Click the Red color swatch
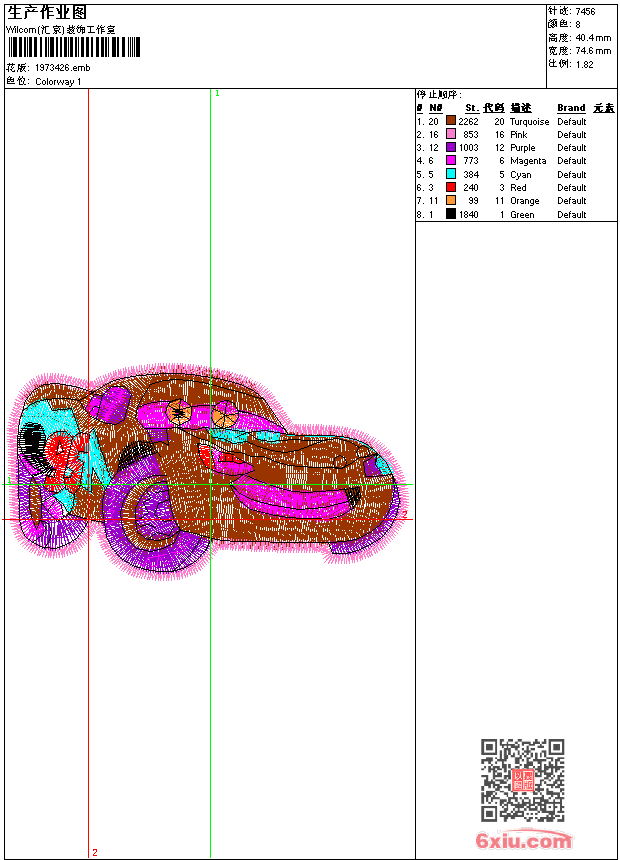 tap(450, 187)
